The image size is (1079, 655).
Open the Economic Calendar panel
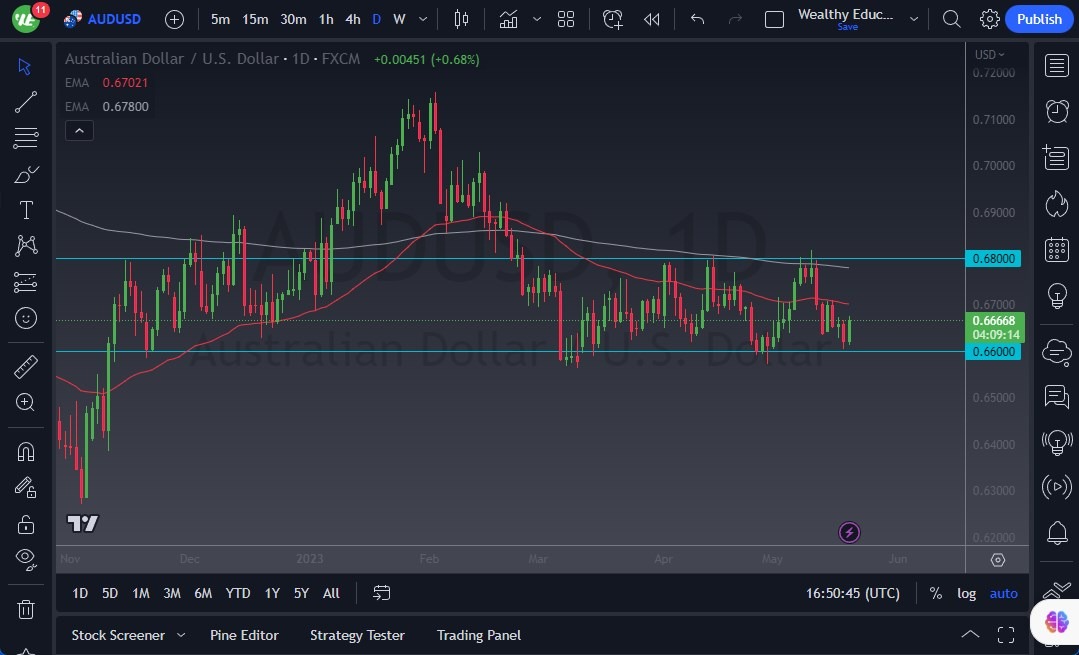pyautogui.click(x=1056, y=249)
